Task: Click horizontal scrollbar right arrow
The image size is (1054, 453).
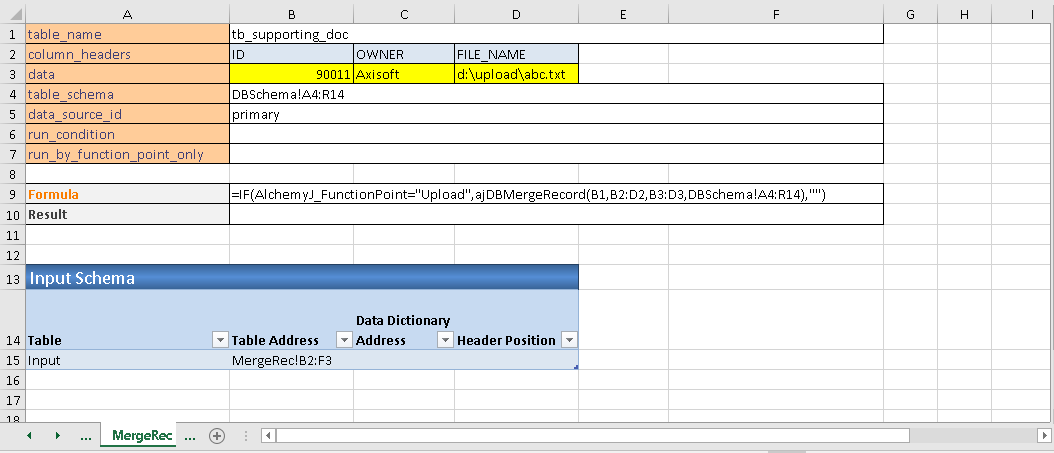Action: coord(1044,436)
